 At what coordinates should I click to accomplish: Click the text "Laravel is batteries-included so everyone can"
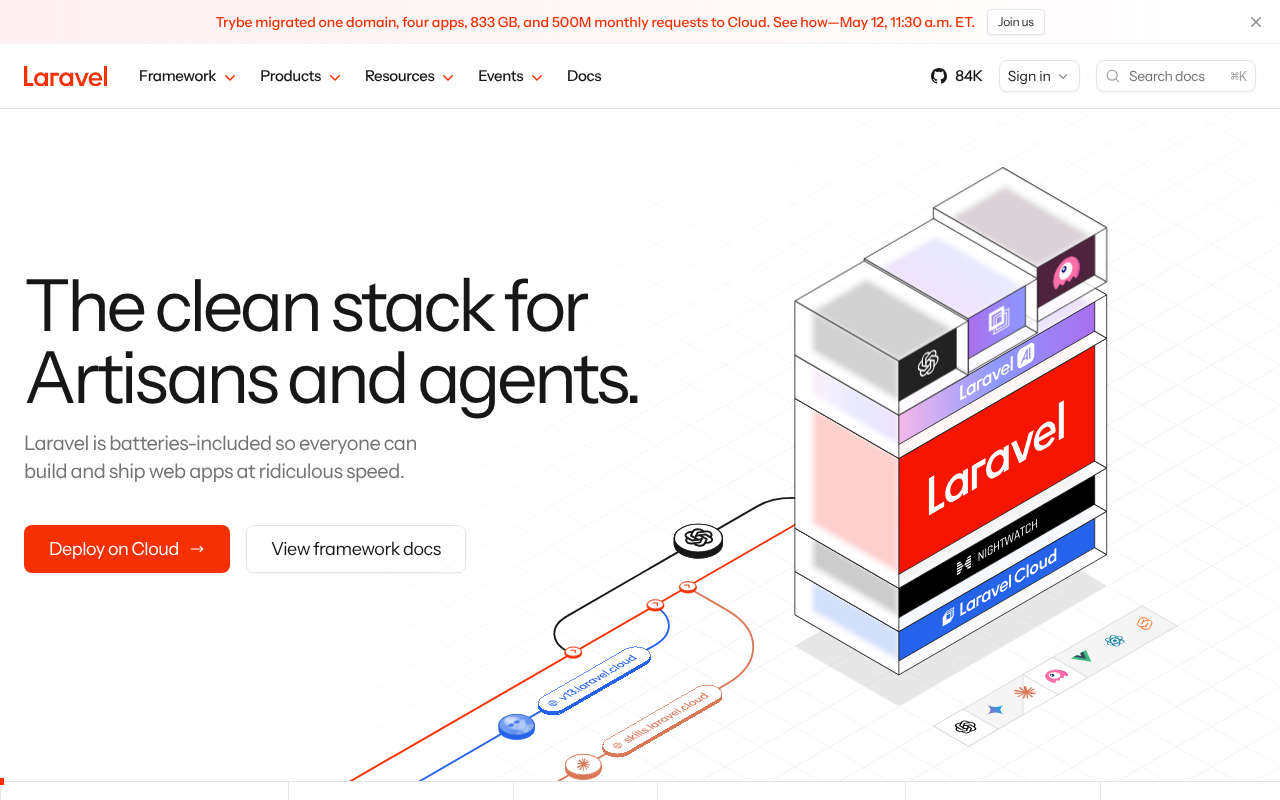[x=221, y=443]
